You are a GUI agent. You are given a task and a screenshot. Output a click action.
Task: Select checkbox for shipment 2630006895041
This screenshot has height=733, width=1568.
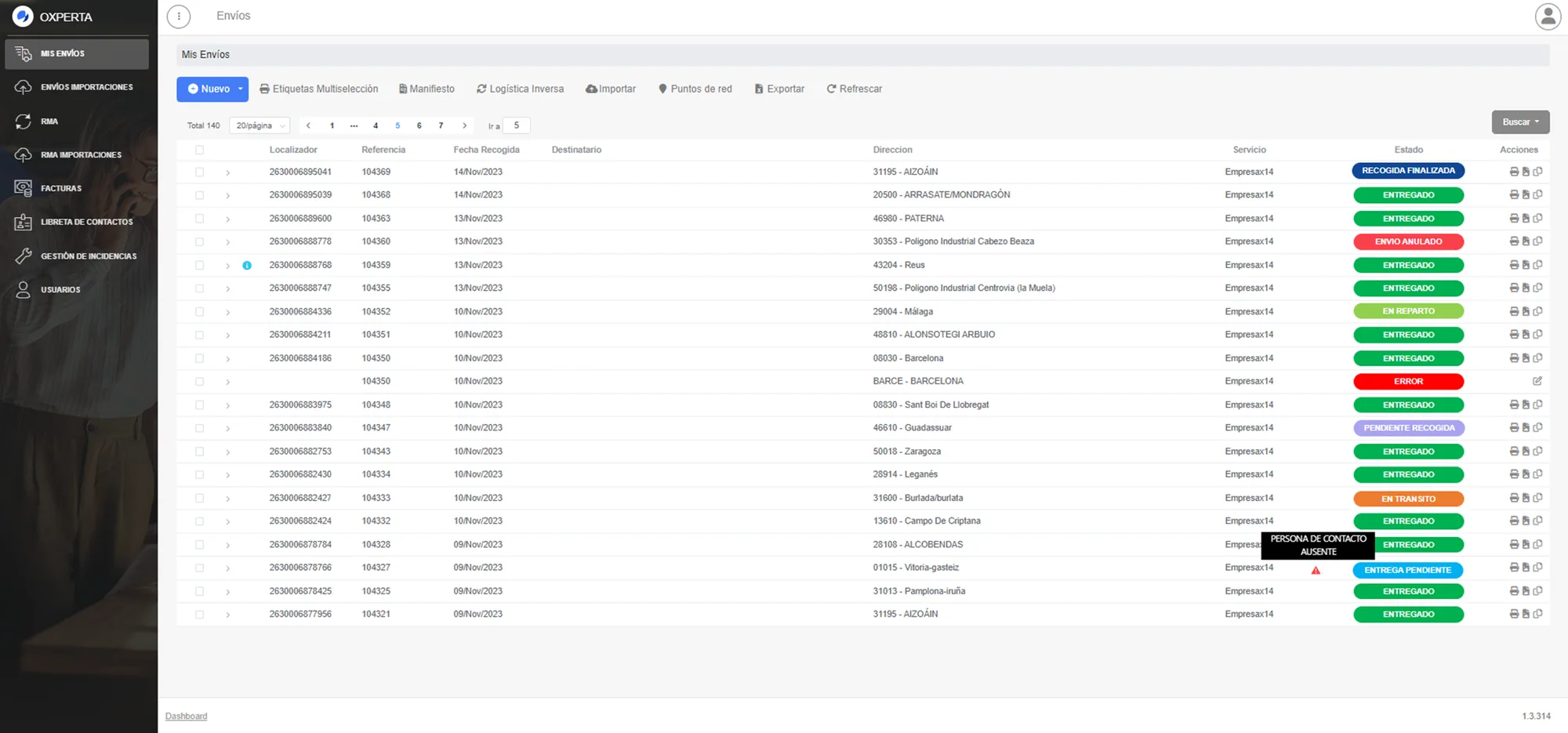(199, 172)
